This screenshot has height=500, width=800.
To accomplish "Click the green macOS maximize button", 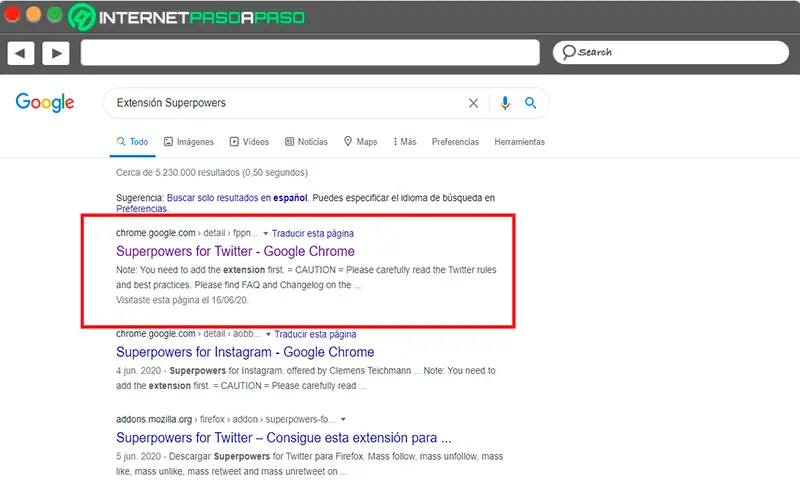I will pos(55,14).
